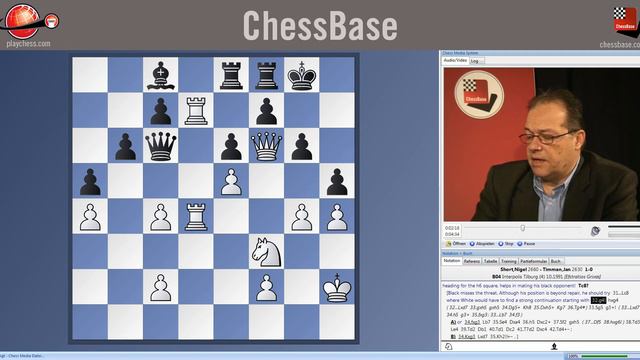Select the black bishop on c8
The image size is (640, 360).
(161, 75)
